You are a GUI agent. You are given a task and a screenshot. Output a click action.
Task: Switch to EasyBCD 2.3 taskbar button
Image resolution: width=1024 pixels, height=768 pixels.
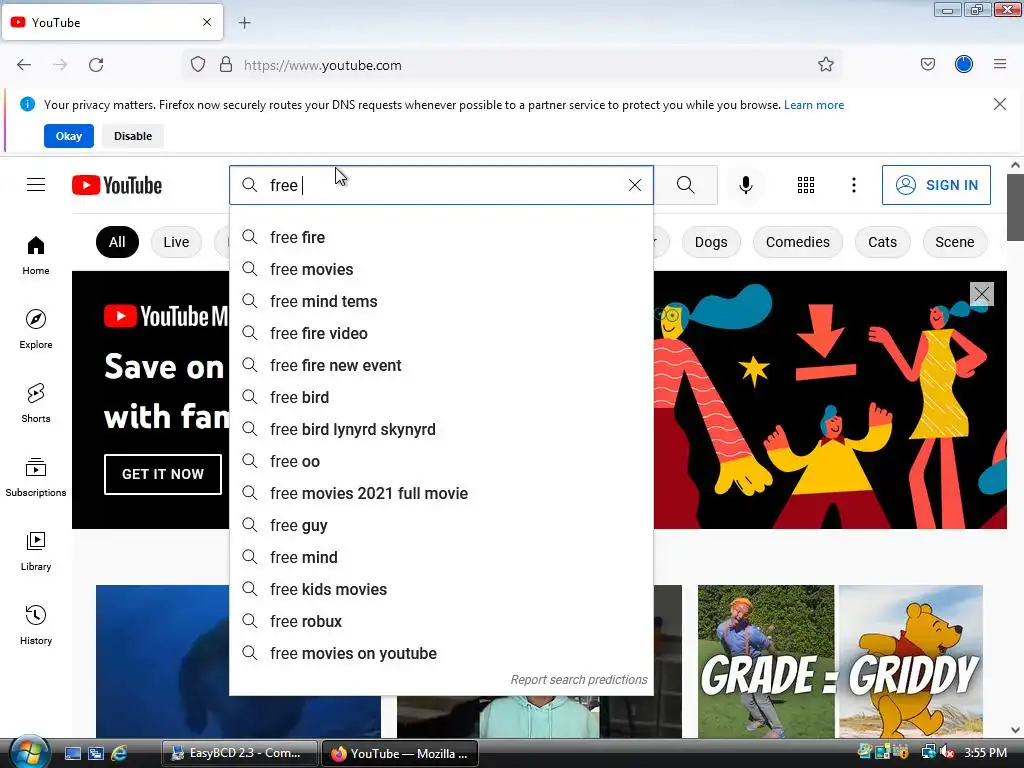point(240,753)
